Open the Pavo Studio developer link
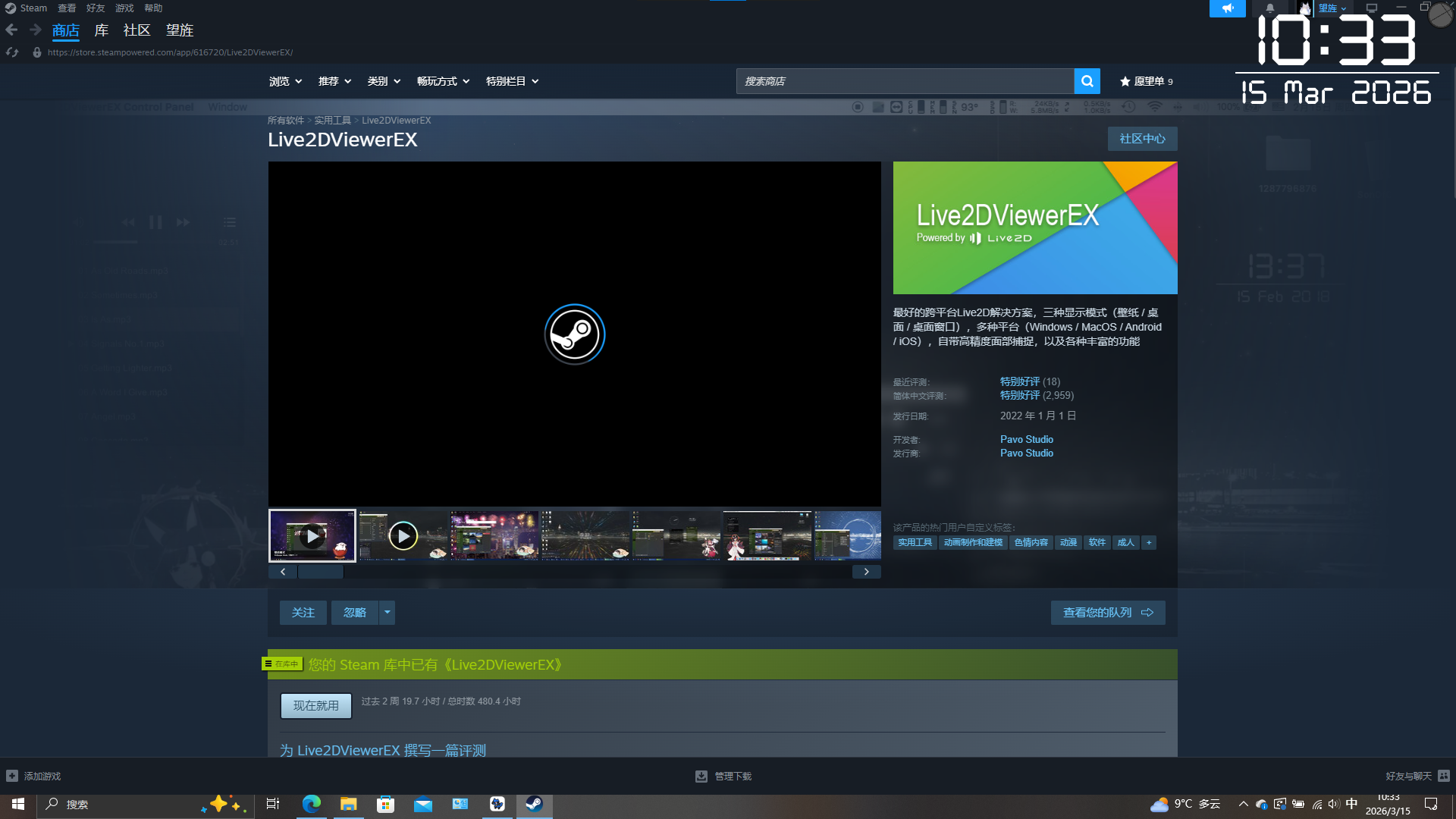 (x=1026, y=440)
